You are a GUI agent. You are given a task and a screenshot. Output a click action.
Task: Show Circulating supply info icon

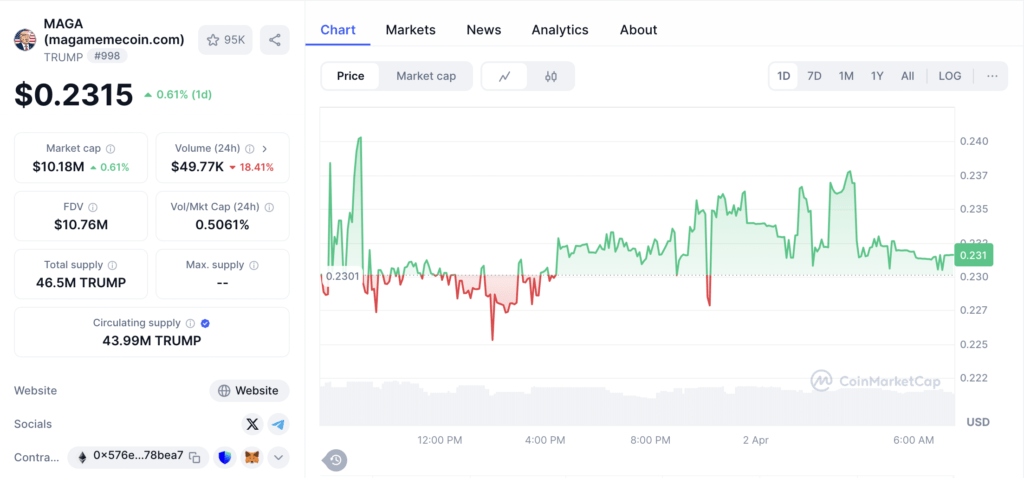(x=190, y=323)
